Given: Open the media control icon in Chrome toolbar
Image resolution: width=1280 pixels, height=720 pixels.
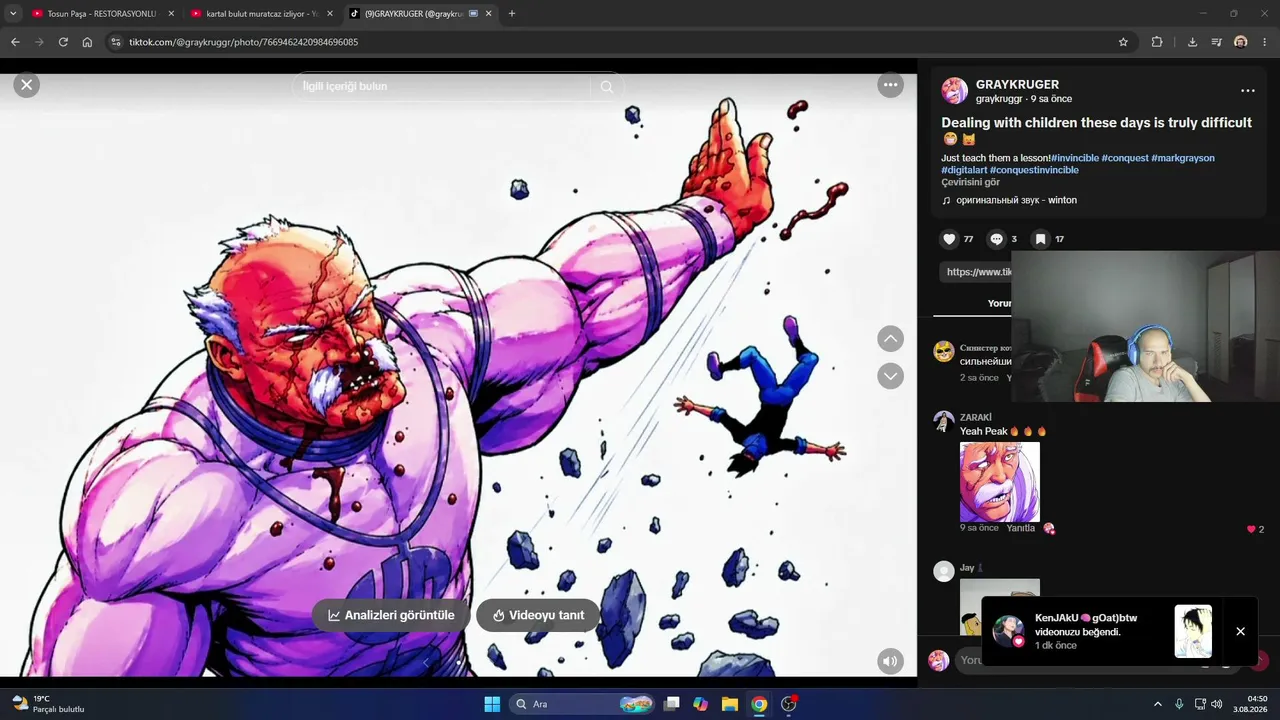Looking at the screenshot, I should pos(1216,42).
